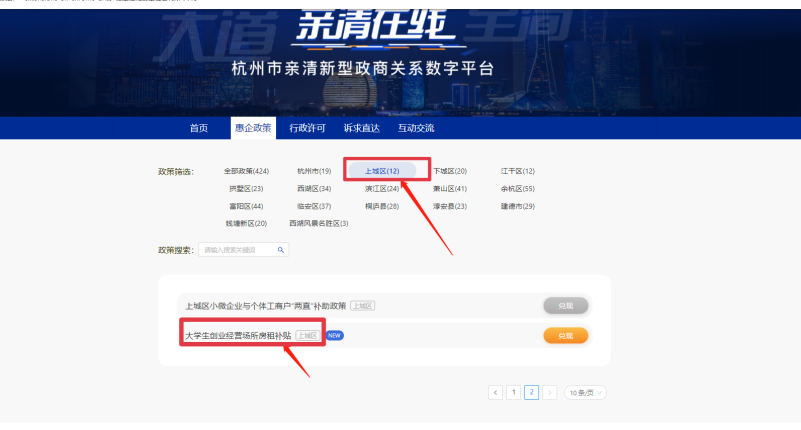Choose 余杭区(55) district filter
This screenshot has width=801, height=430.
click(518, 188)
